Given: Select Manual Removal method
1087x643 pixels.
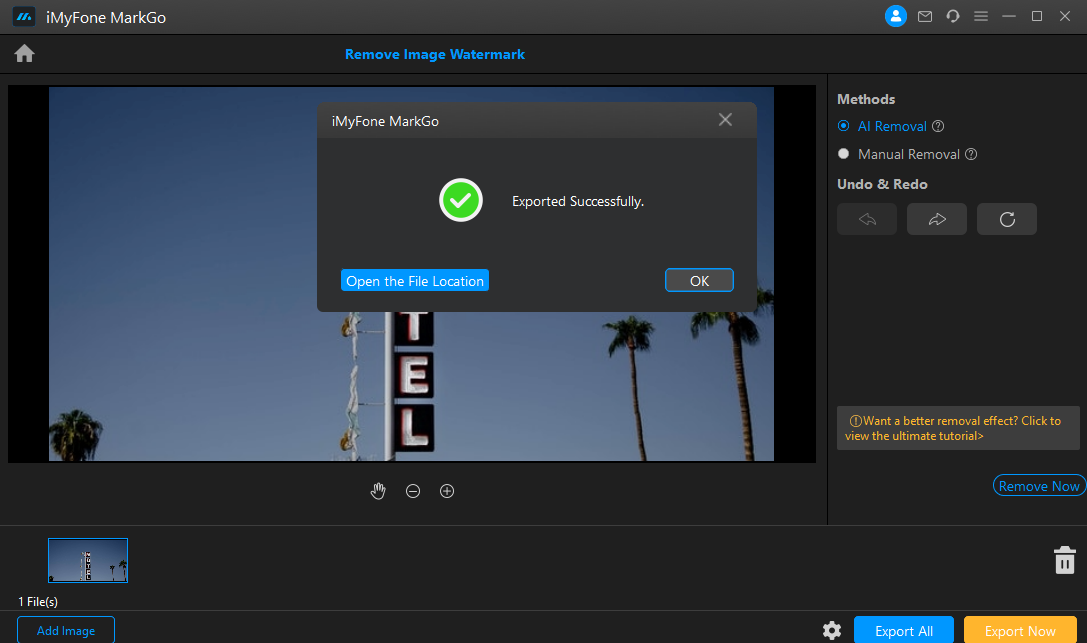Looking at the screenshot, I should [844, 154].
